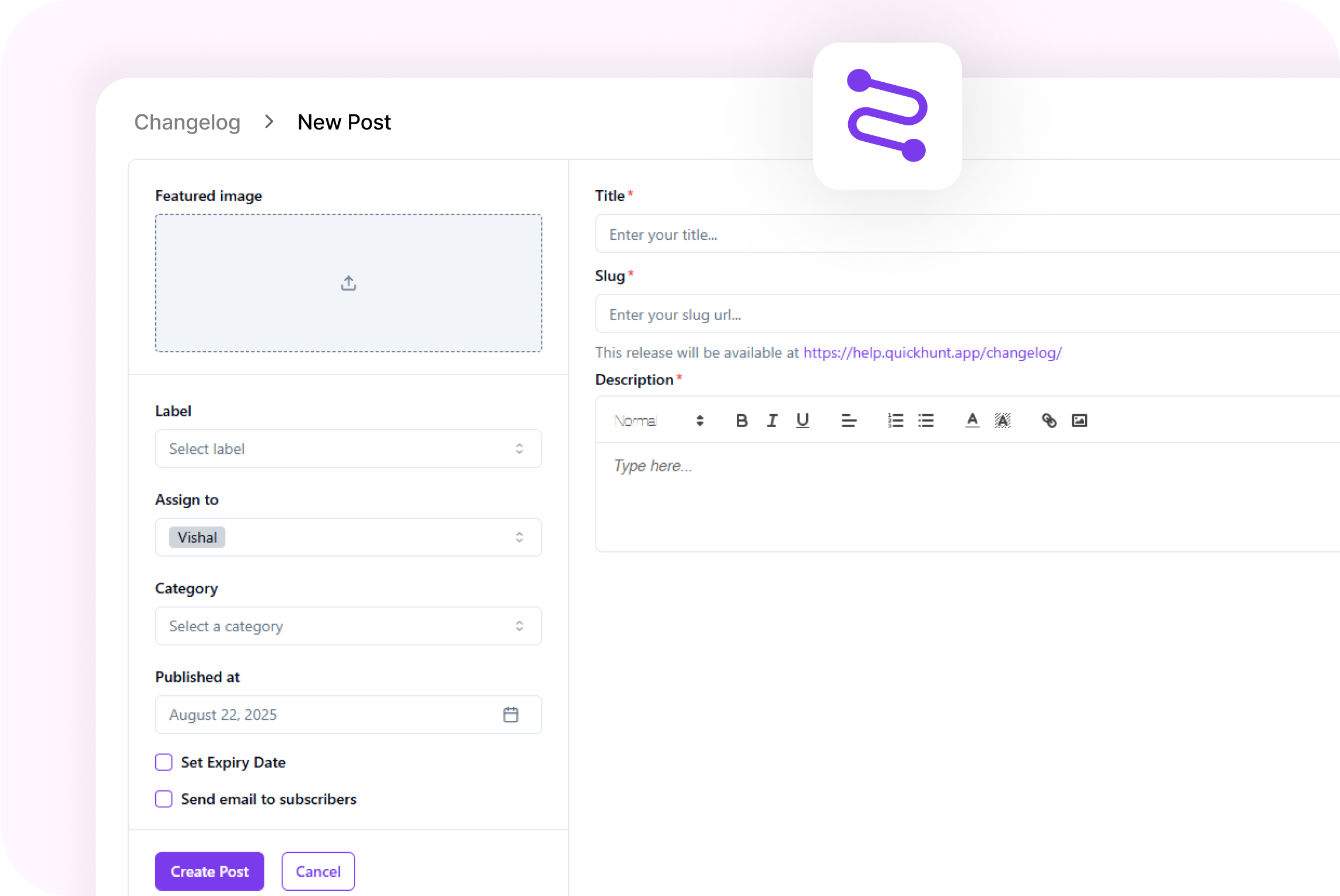
Task: Insert an image into the description
Action: click(x=1079, y=421)
